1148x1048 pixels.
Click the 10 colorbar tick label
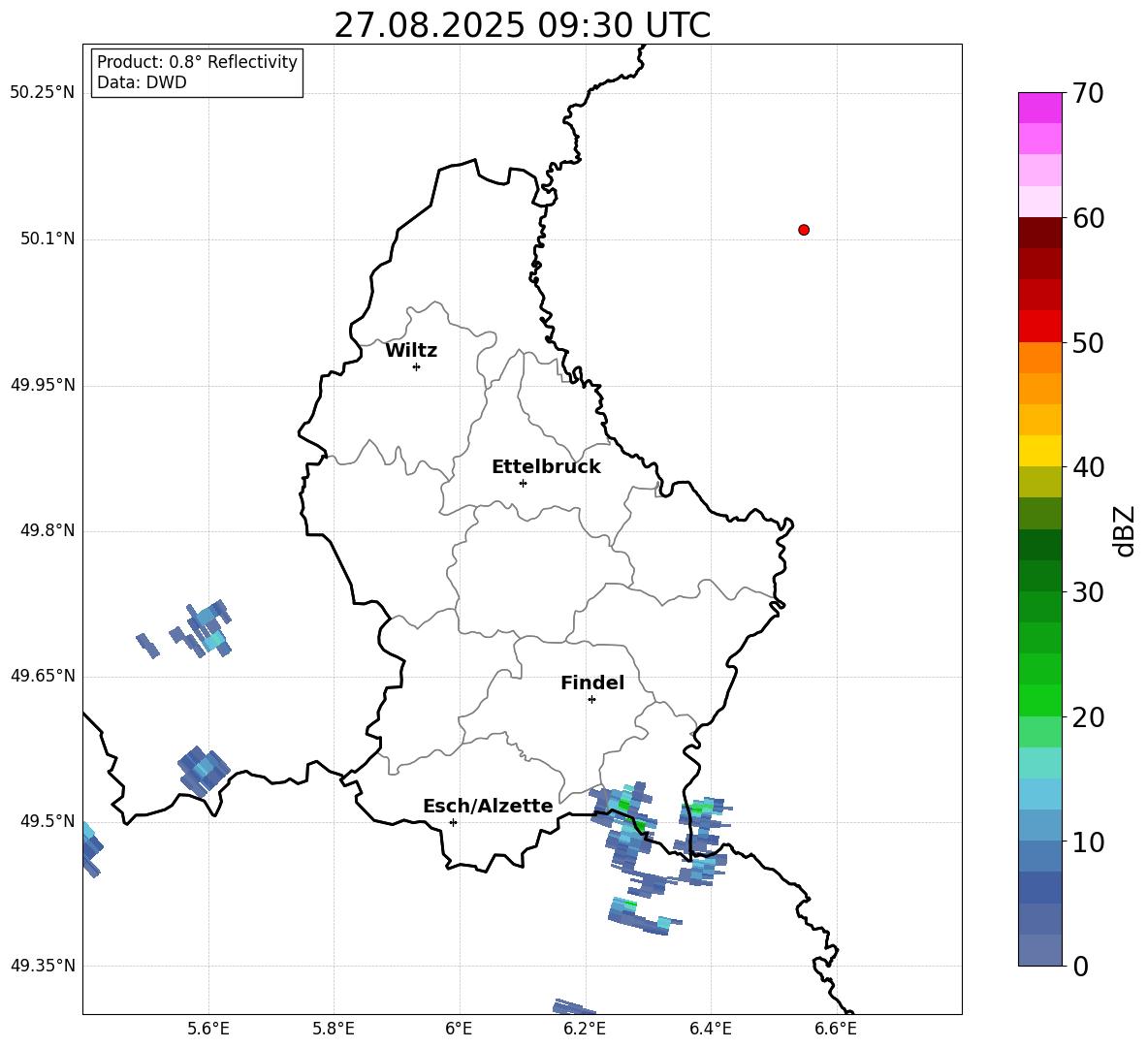(1088, 842)
